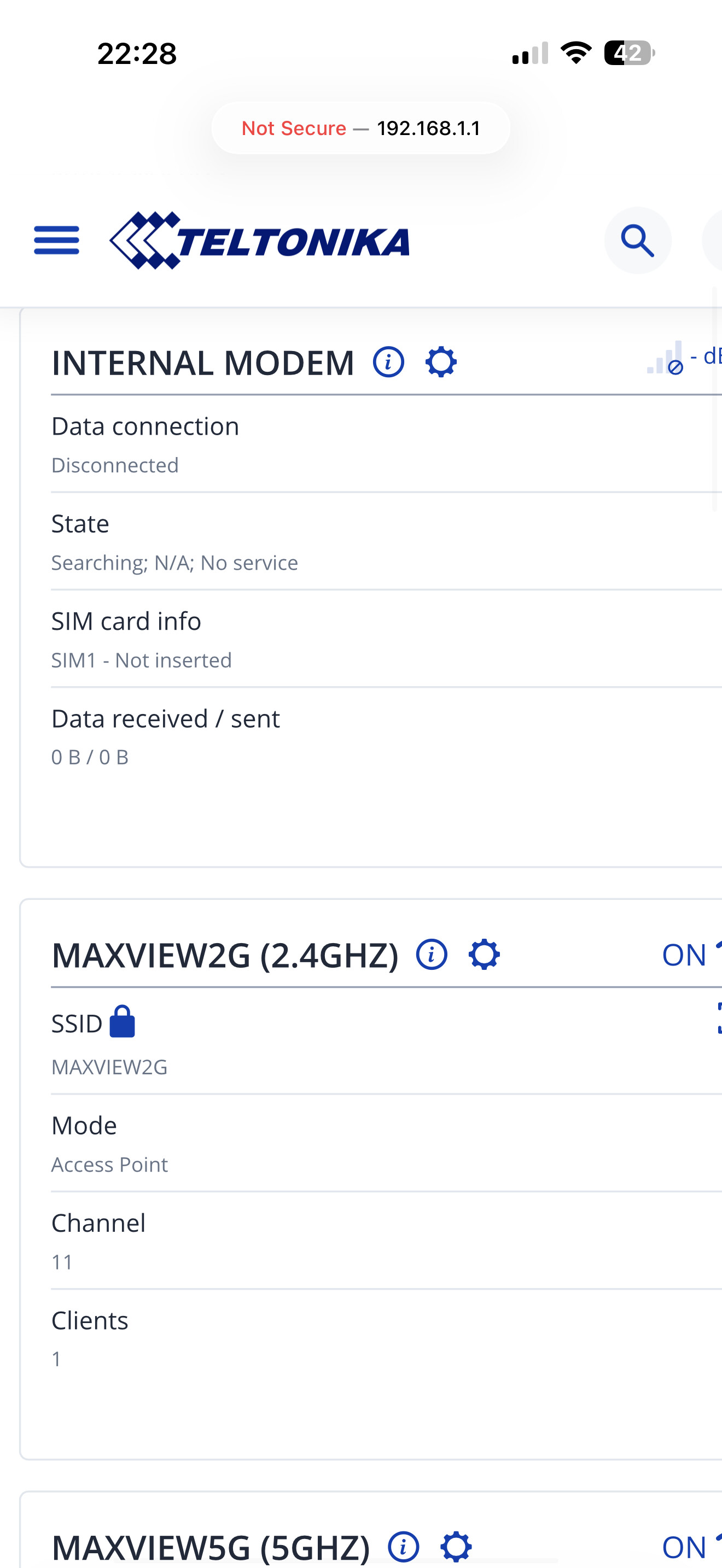The image size is (722, 1568).
Task: Open the search magnifier button
Action: (637, 241)
